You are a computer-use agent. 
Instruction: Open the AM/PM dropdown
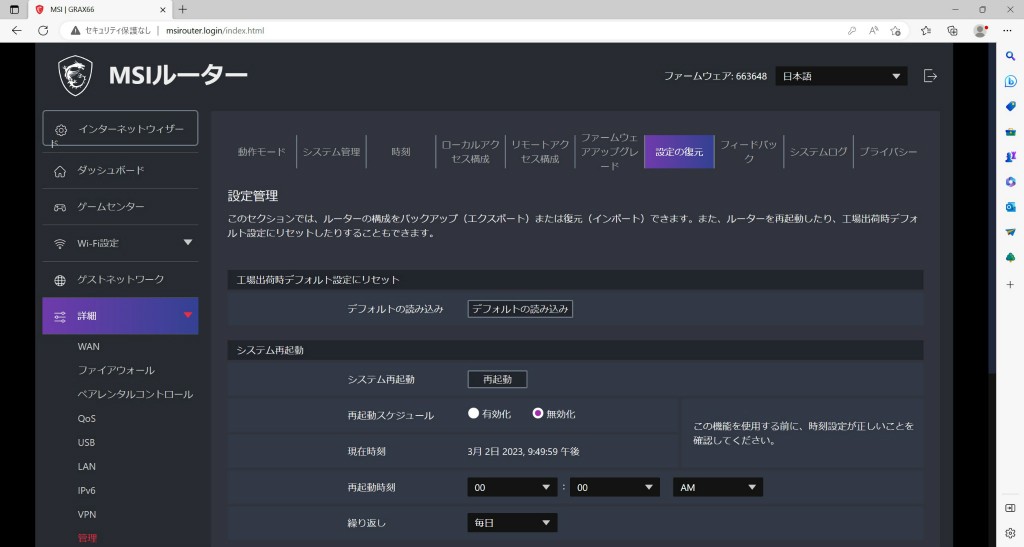[x=718, y=488]
